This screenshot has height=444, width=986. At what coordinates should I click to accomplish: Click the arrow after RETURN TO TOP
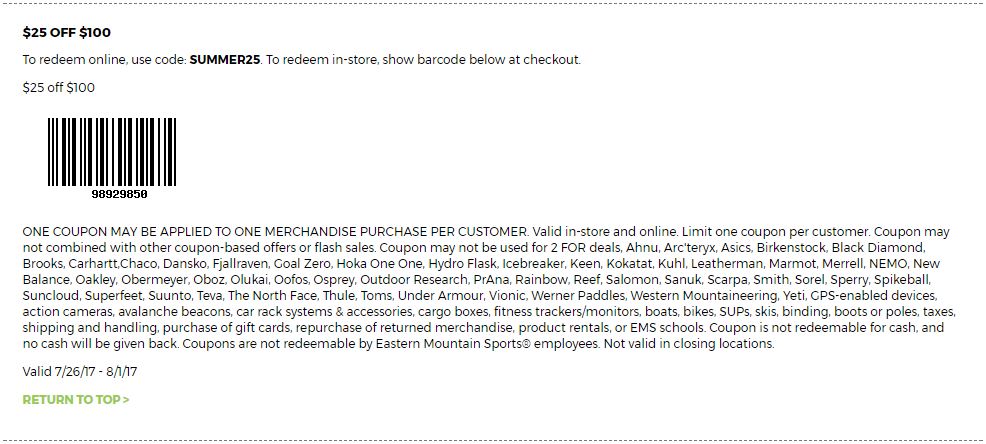pyautogui.click(x=126, y=399)
